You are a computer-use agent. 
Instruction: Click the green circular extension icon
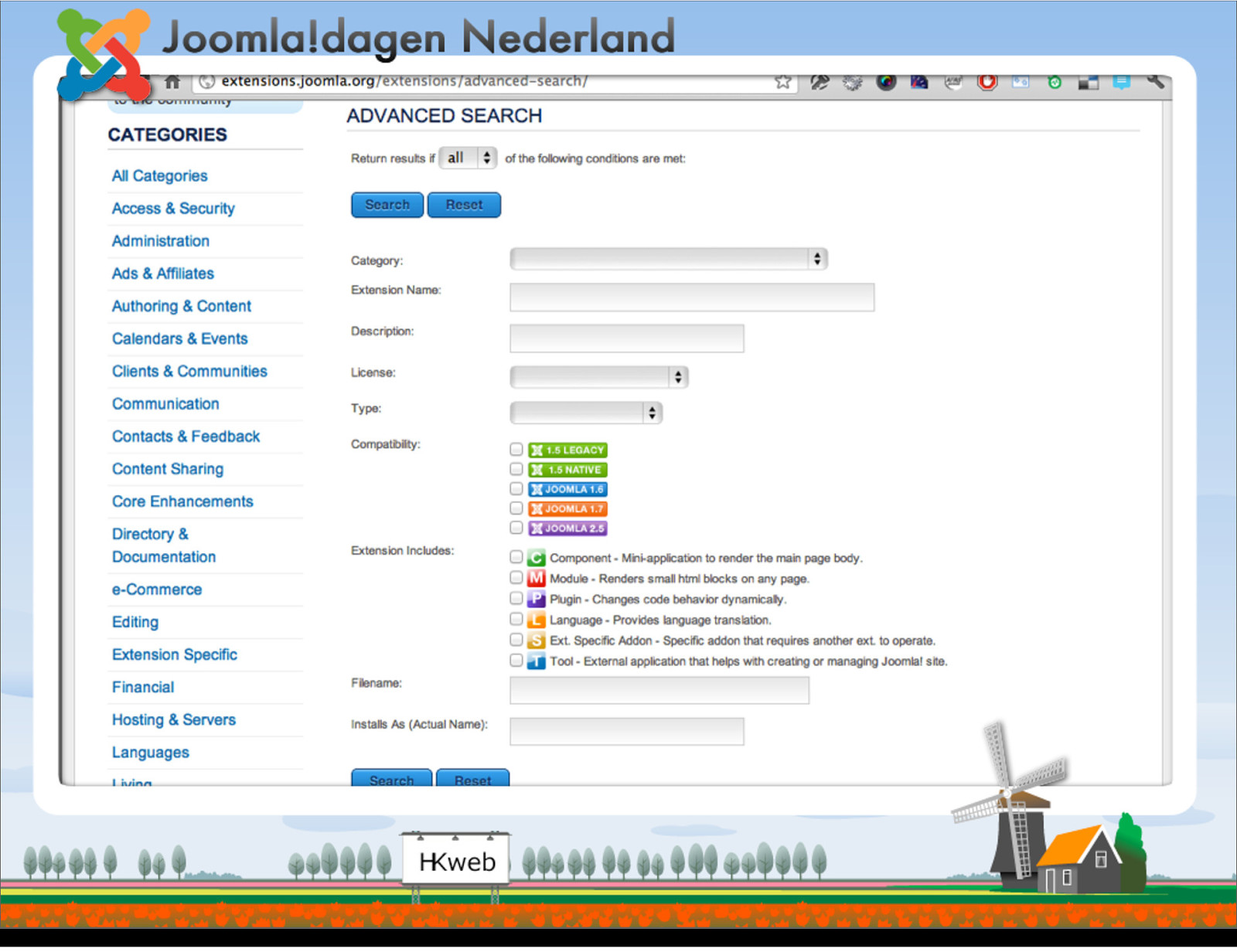point(1055,82)
